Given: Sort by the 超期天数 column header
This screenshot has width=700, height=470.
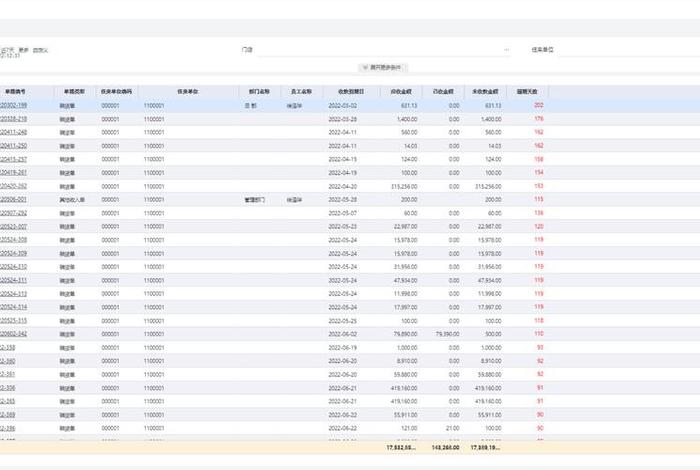Looking at the screenshot, I should 527,91.
